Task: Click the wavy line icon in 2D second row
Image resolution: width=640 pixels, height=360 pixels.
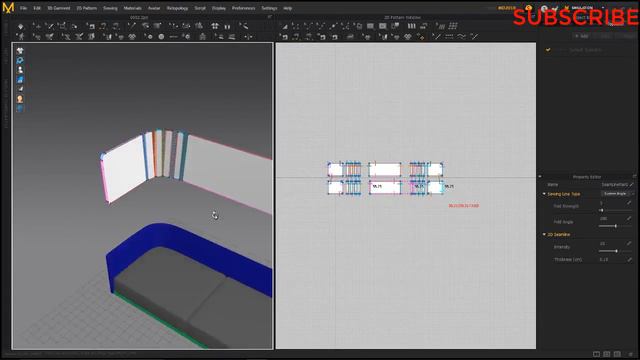Action: [462, 37]
